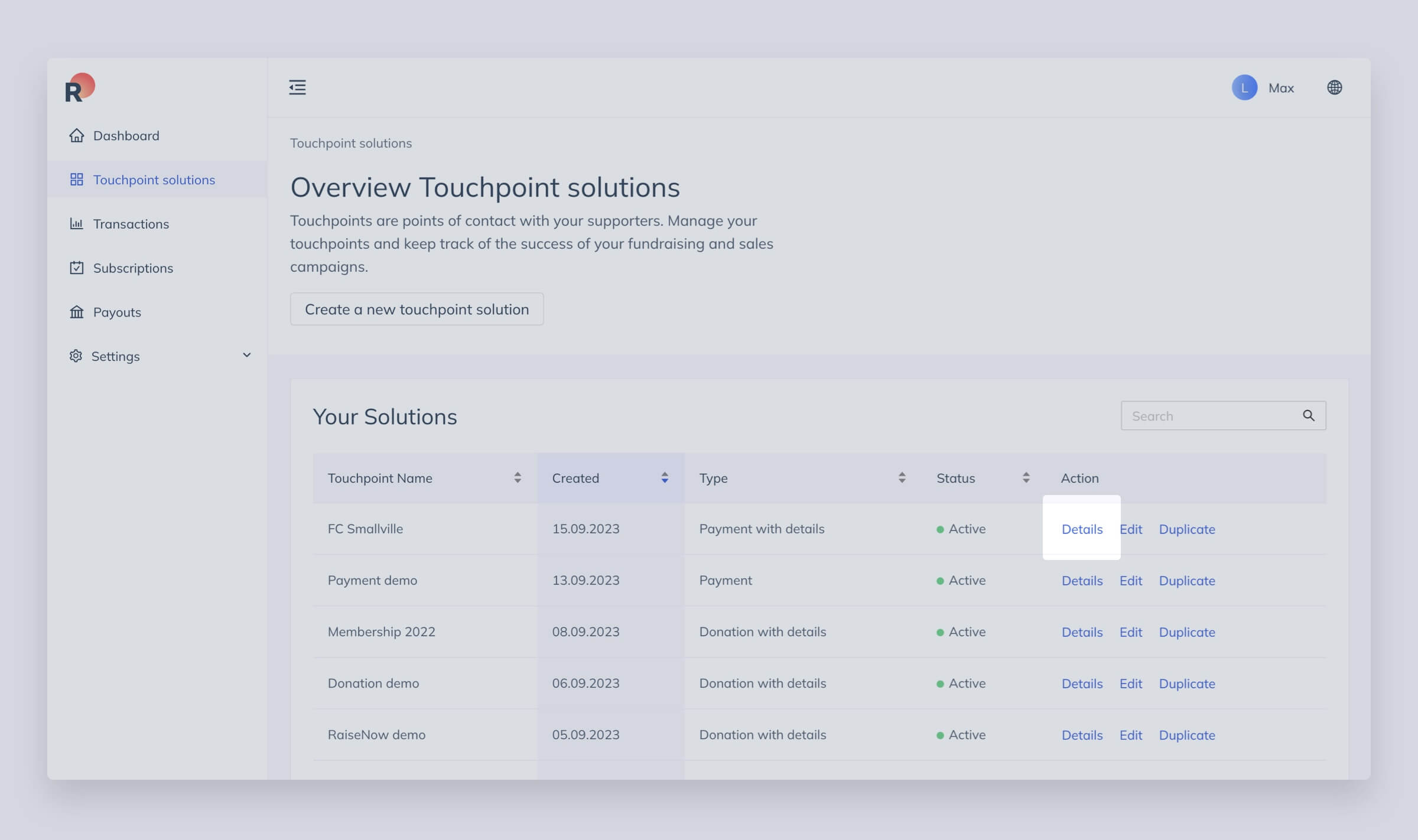Expand the Settings chevron
This screenshot has height=840, width=1418.
coord(247,355)
